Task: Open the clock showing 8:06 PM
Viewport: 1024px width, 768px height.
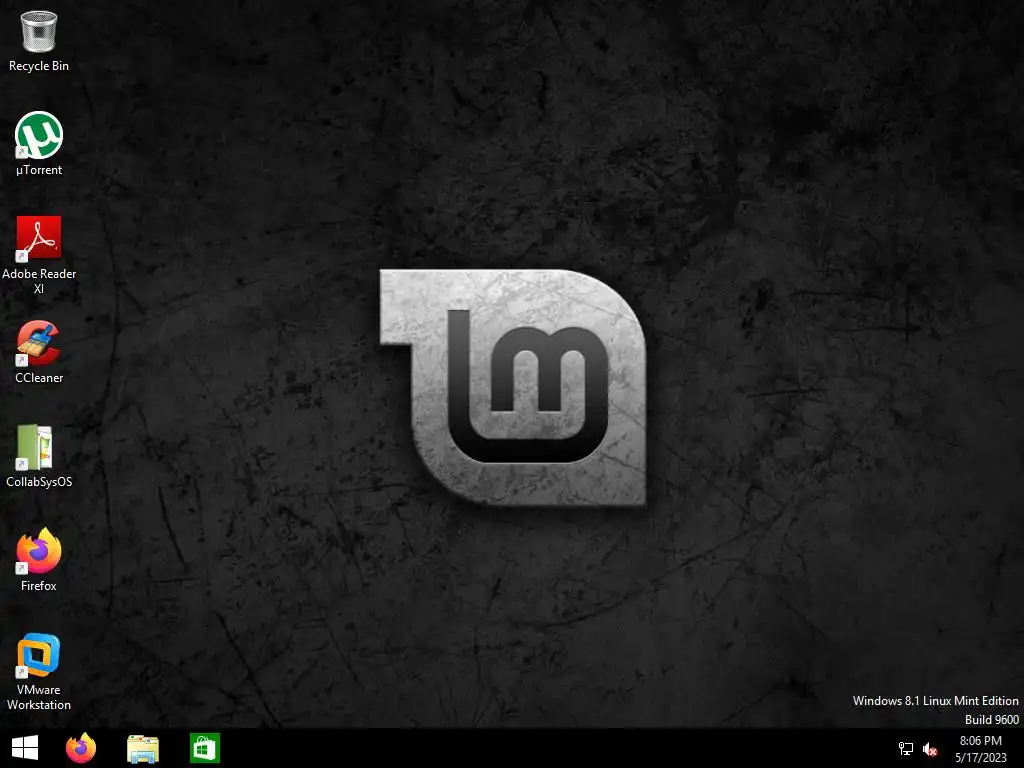Action: (980, 749)
